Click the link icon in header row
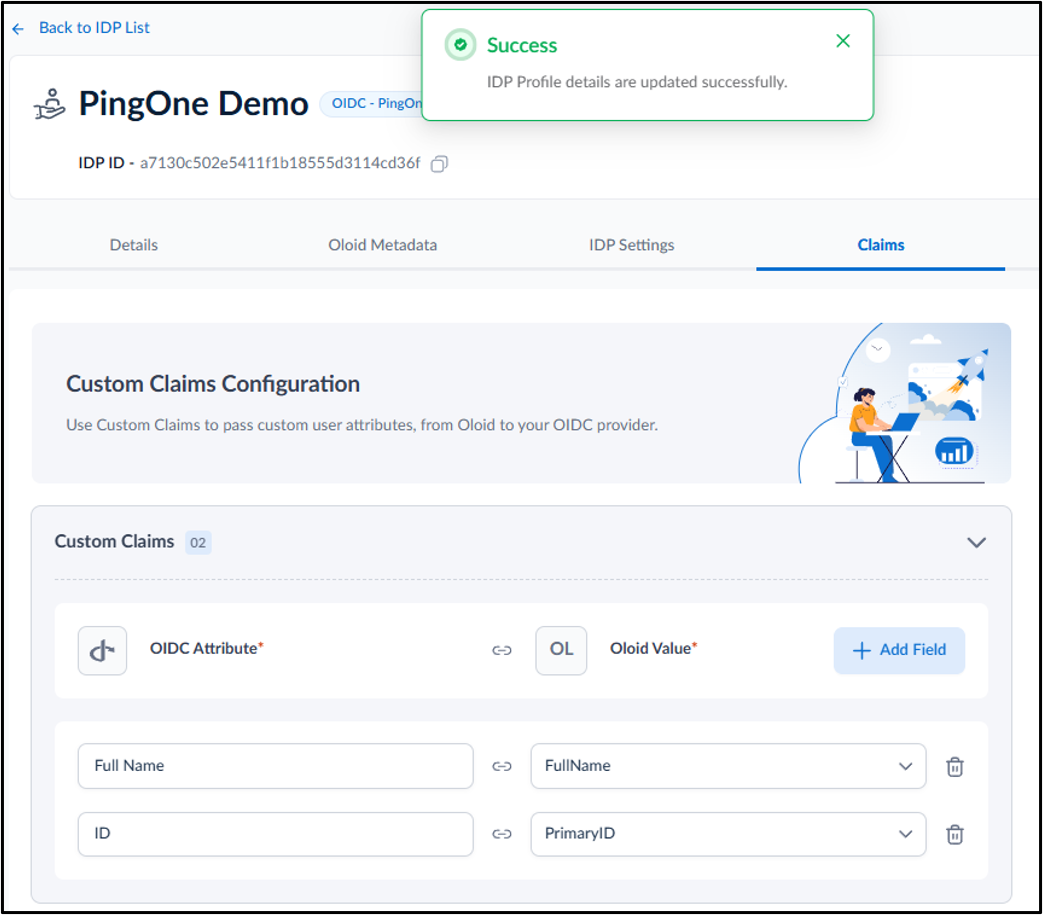 pyautogui.click(x=502, y=650)
